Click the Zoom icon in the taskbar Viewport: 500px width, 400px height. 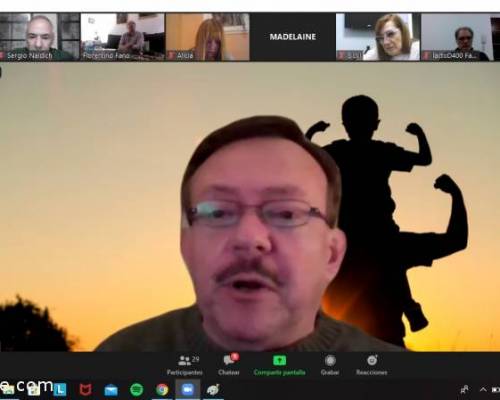click(188, 389)
